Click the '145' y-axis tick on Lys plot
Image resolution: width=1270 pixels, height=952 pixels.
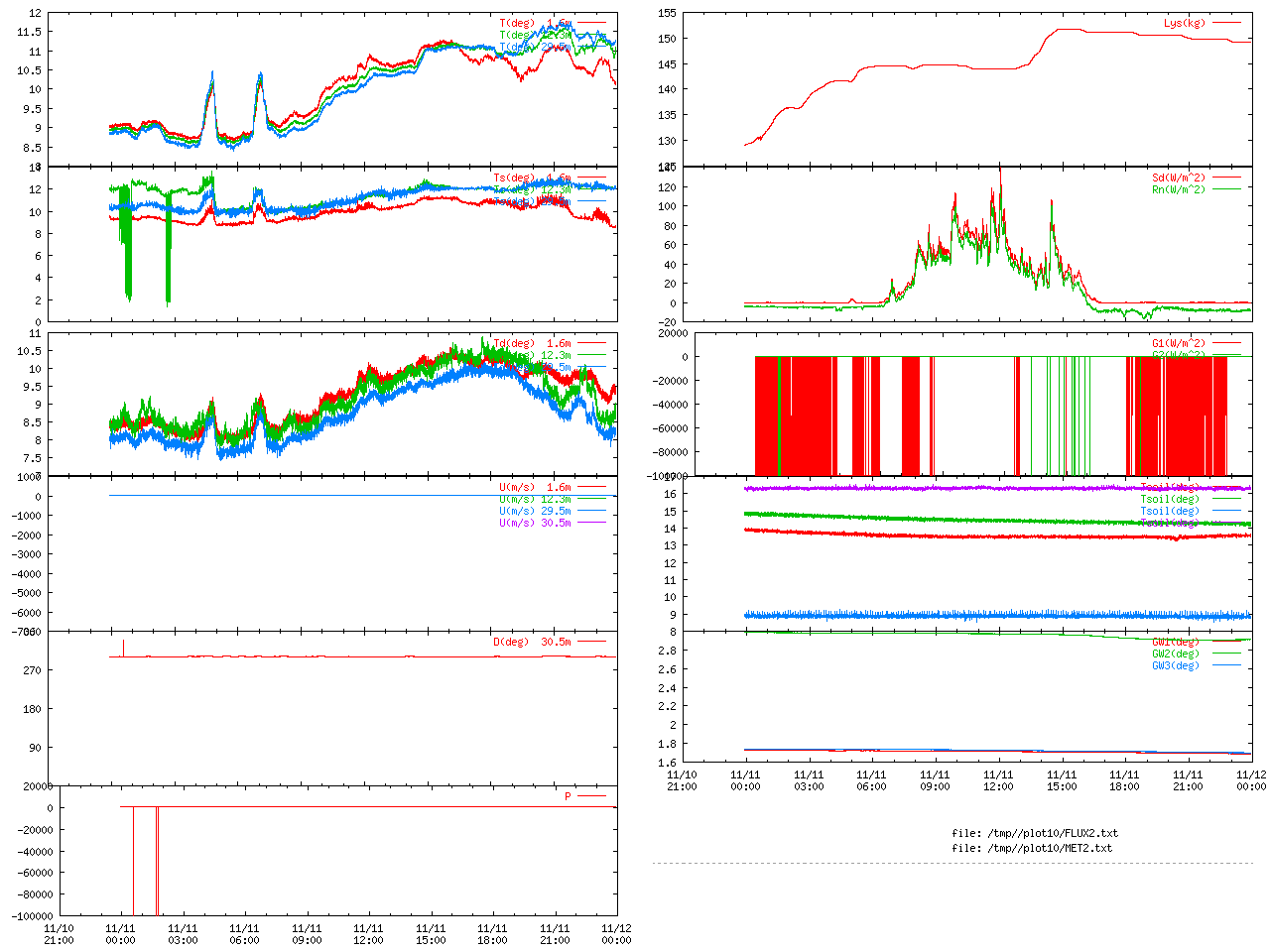click(x=667, y=64)
